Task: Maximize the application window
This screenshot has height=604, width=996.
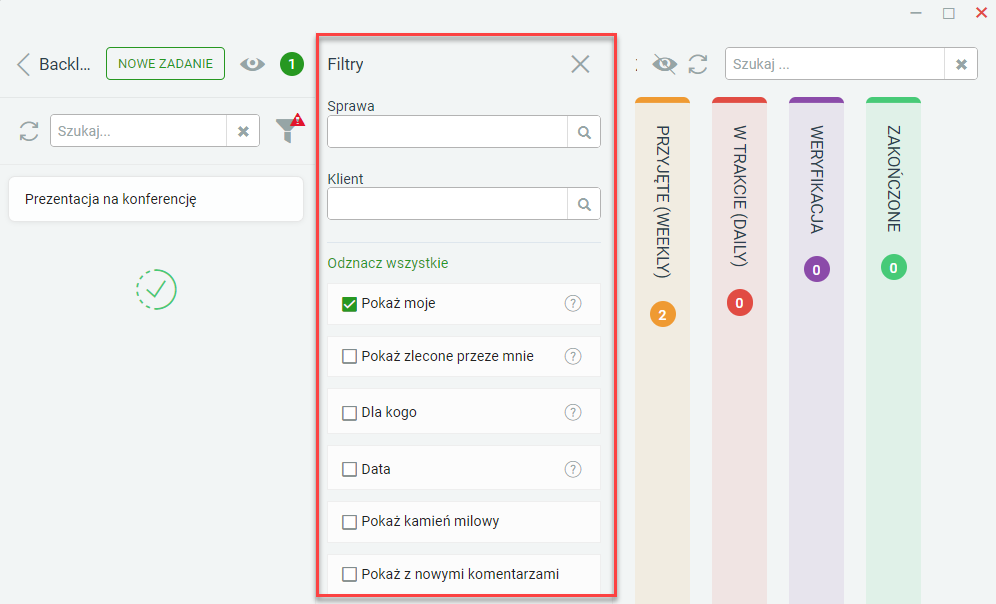Action: pos(948,13)
